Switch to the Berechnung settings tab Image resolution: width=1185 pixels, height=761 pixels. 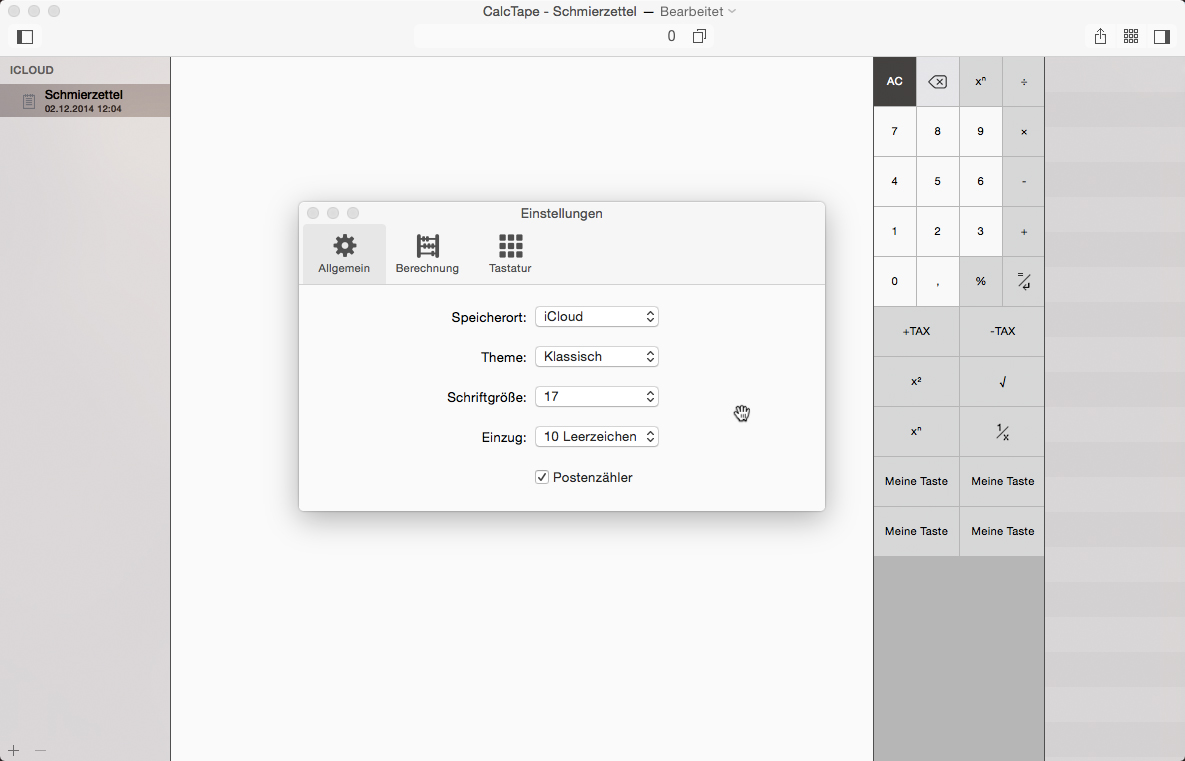(427, 254)
